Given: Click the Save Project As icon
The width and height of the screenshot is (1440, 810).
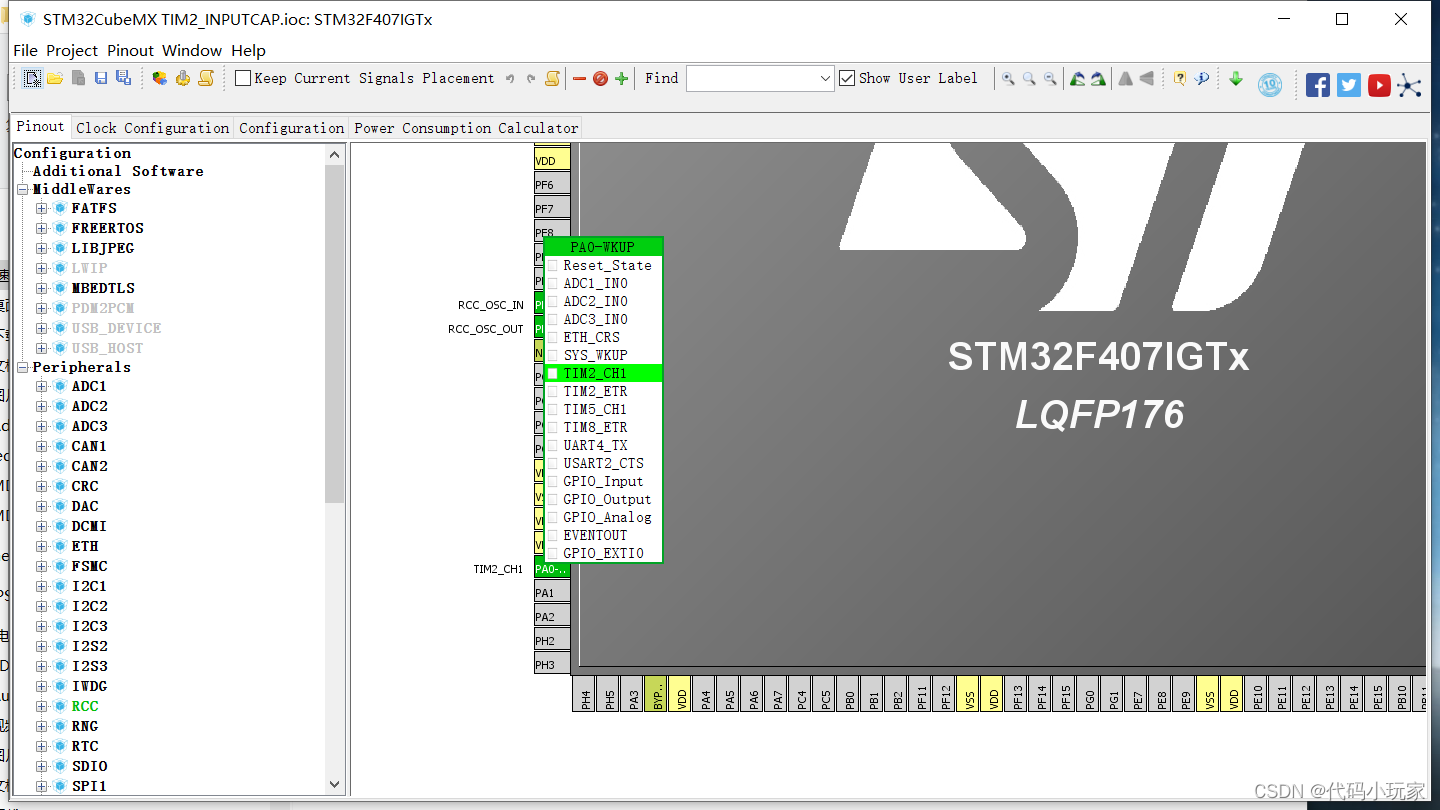Looking at the screenshot, I should 123,78.
